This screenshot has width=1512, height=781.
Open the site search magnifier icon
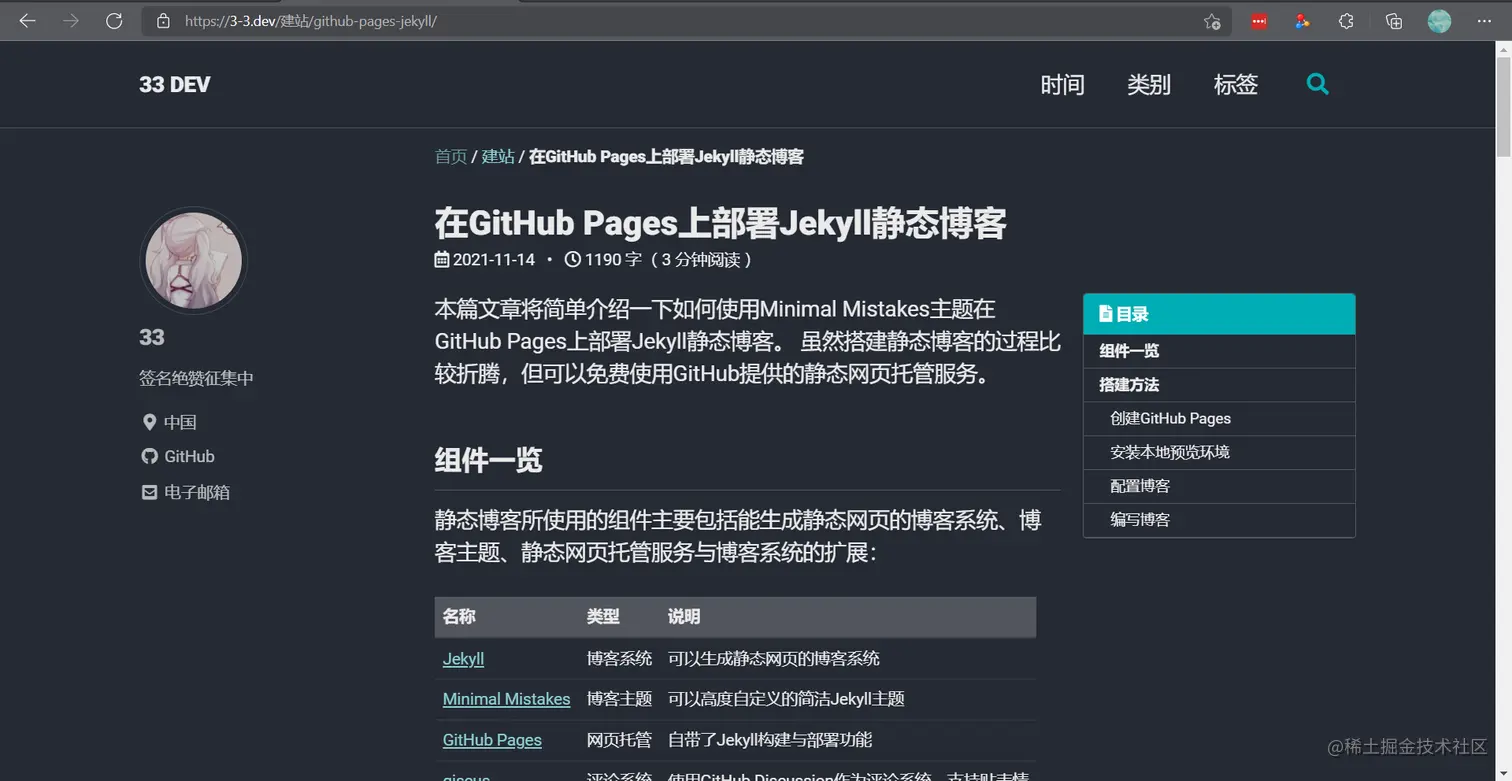click(1317, 84)
